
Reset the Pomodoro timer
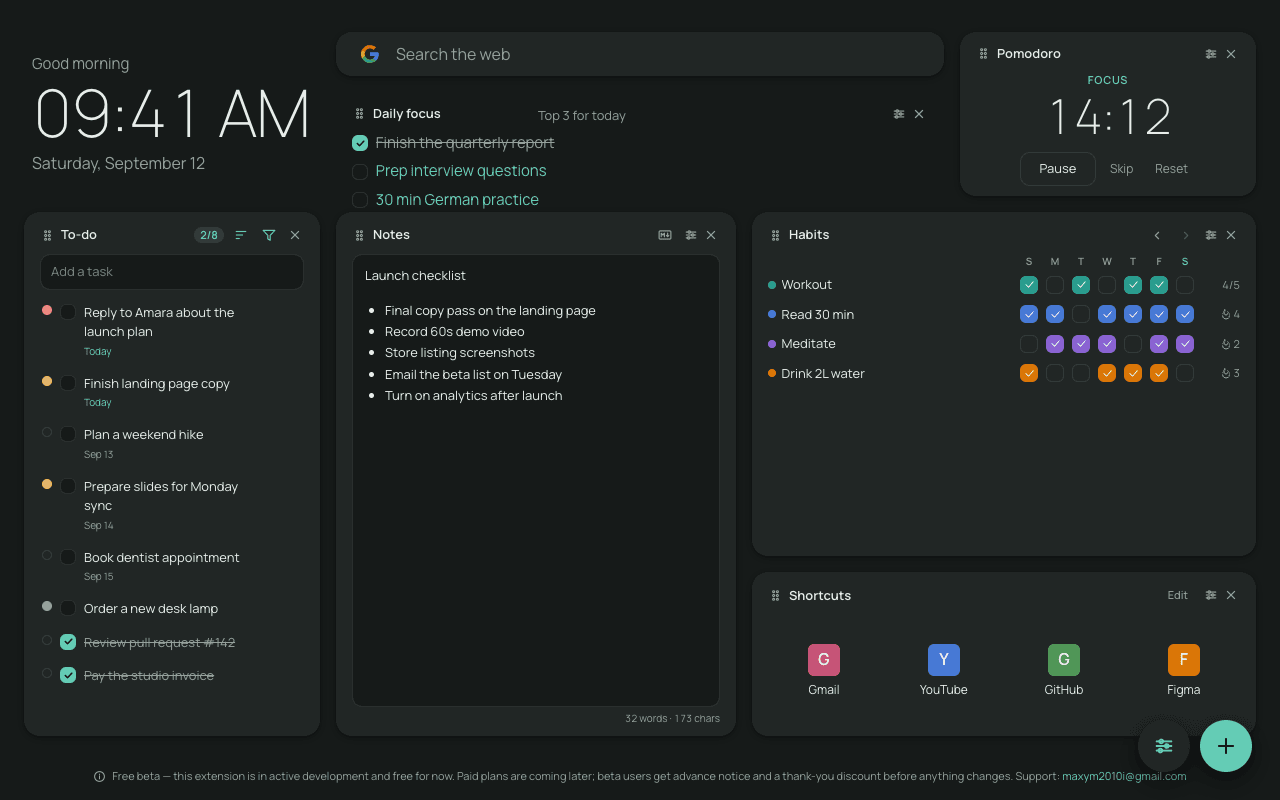coord(1171,169)
